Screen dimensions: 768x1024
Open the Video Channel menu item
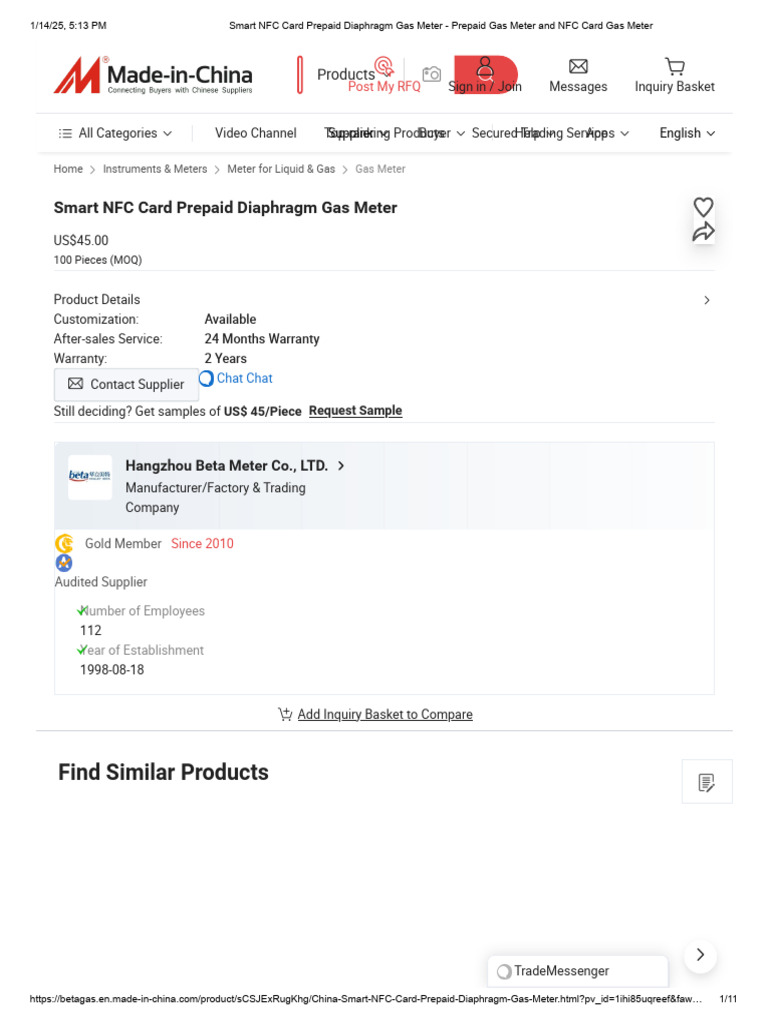pyautogui.click(x=255, y=133)
